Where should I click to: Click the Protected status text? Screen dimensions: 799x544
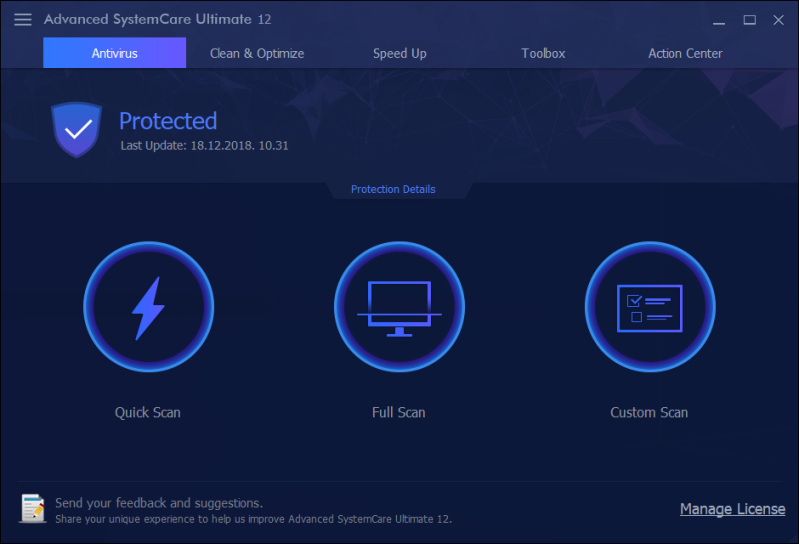click(x=168, y=121)
